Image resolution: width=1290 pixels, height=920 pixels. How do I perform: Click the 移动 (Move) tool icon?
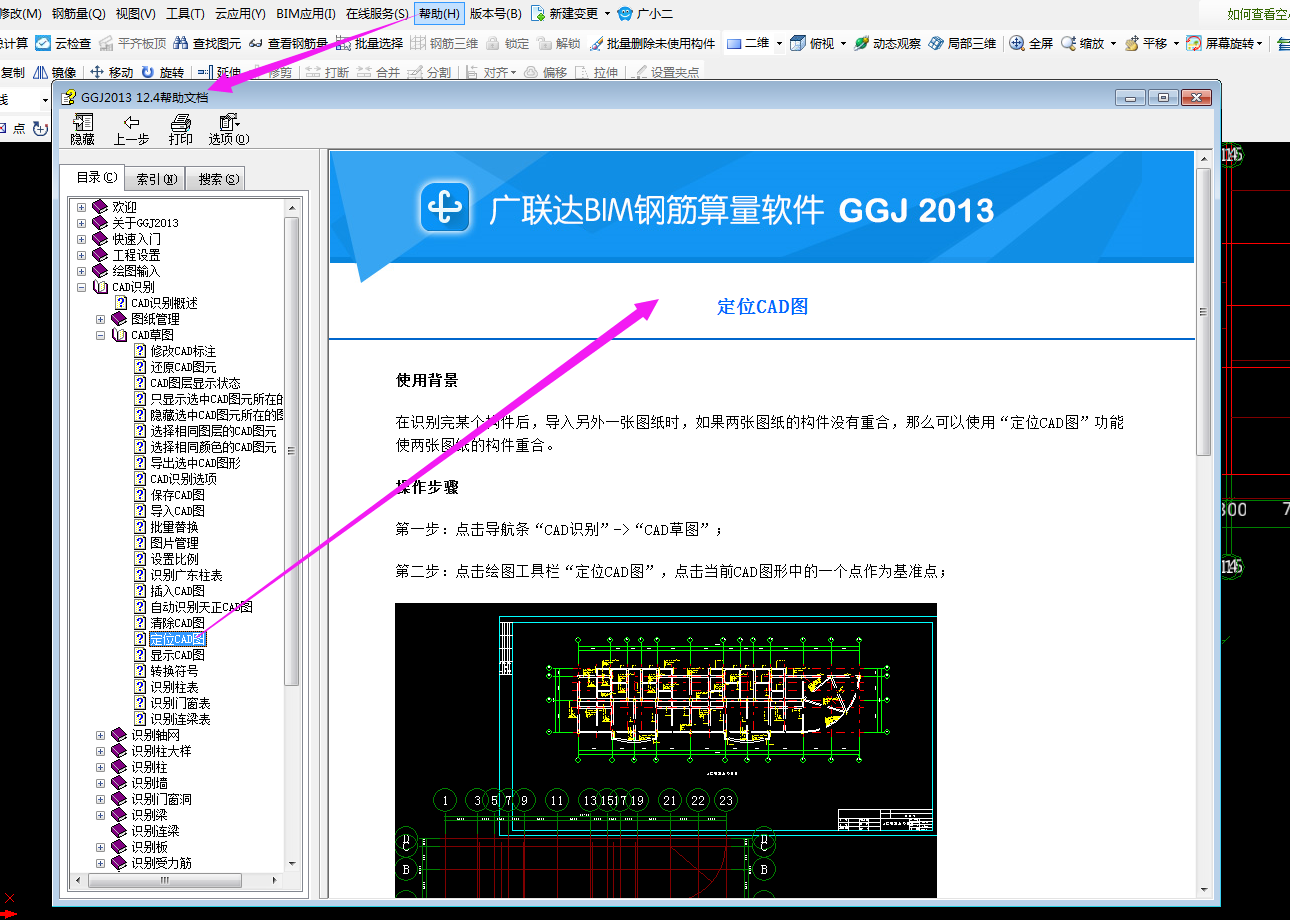coord(97,72)
